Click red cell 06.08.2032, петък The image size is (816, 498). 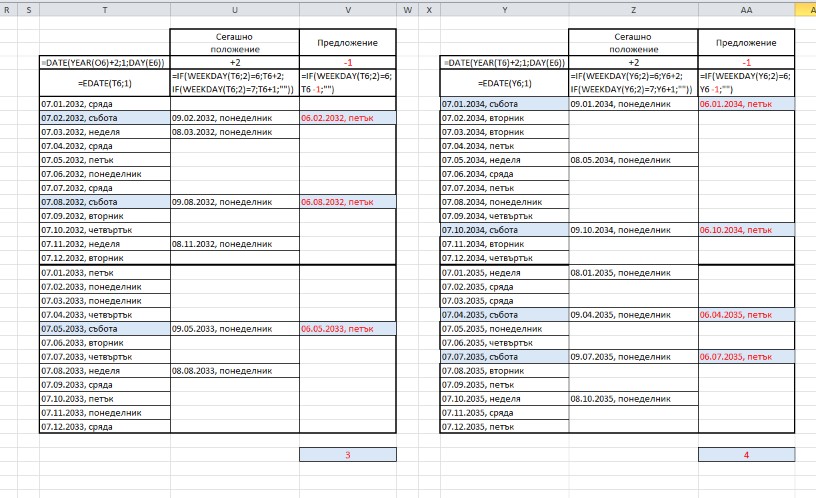tap(347, 201)
